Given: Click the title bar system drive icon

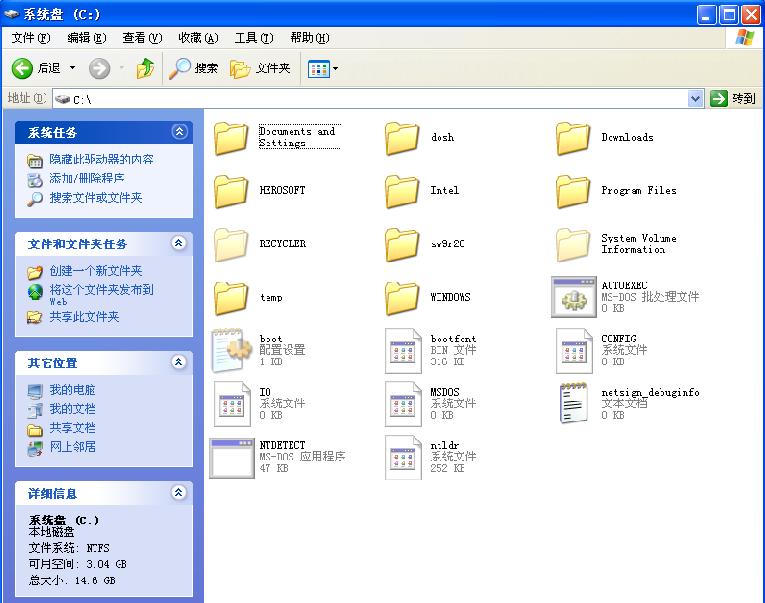Looking at the screenshot, I should point(11,15).
